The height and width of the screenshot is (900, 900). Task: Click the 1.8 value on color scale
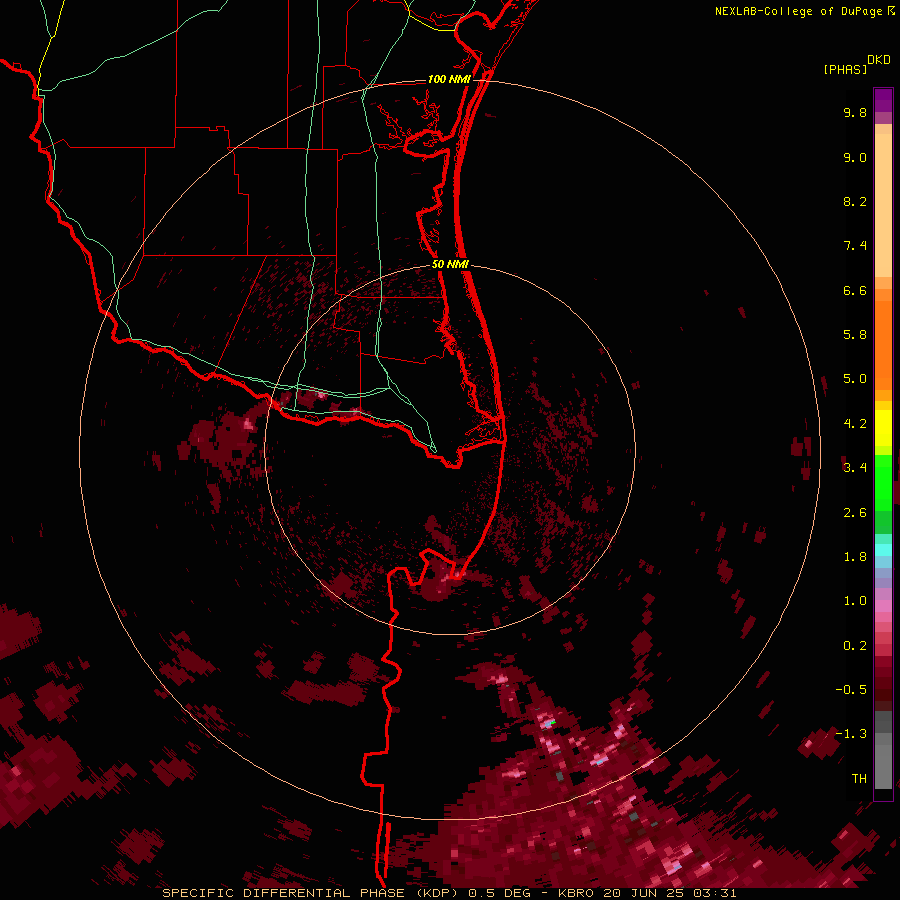tap(855, 557)
